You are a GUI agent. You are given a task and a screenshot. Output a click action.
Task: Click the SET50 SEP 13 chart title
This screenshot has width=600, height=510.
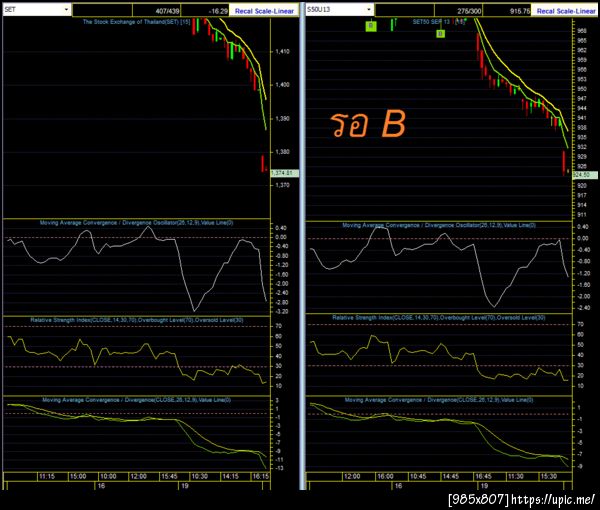[439, 22]
